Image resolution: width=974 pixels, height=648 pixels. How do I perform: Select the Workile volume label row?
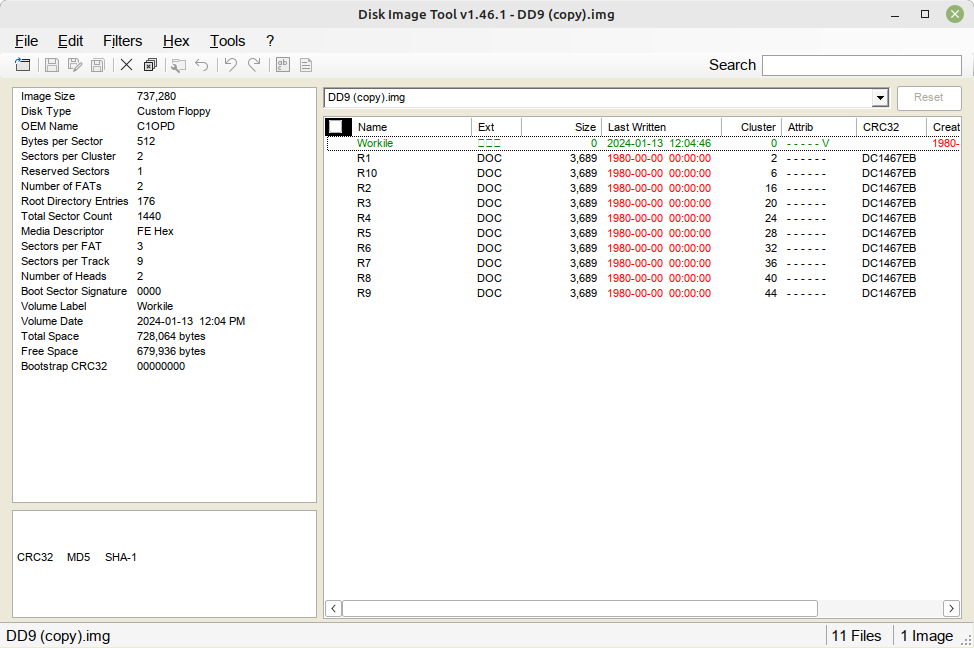point(643,143)
